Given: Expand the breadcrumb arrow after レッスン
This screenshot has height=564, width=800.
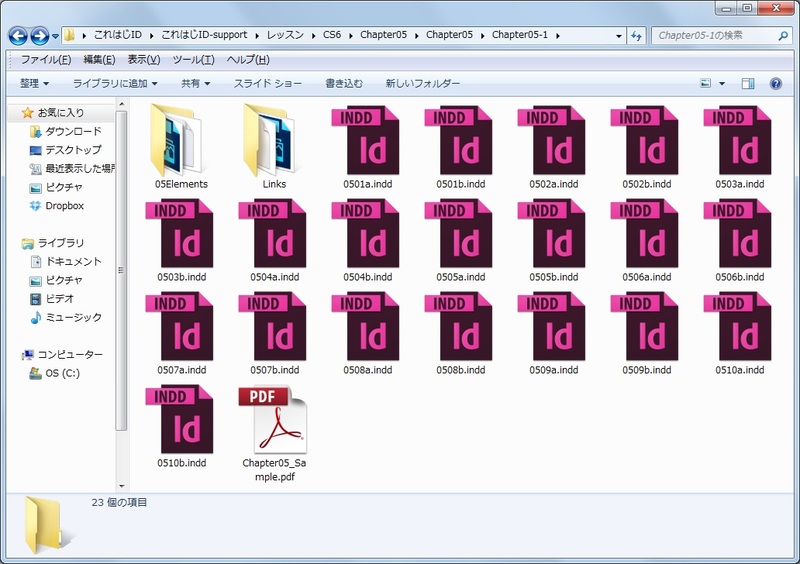Looking at the screenshot, I should pos(313,35).
